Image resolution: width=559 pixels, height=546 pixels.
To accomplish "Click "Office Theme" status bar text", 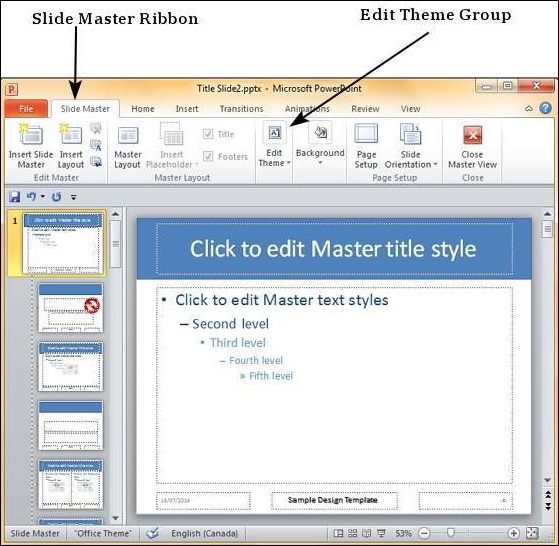I will [103, 534].
